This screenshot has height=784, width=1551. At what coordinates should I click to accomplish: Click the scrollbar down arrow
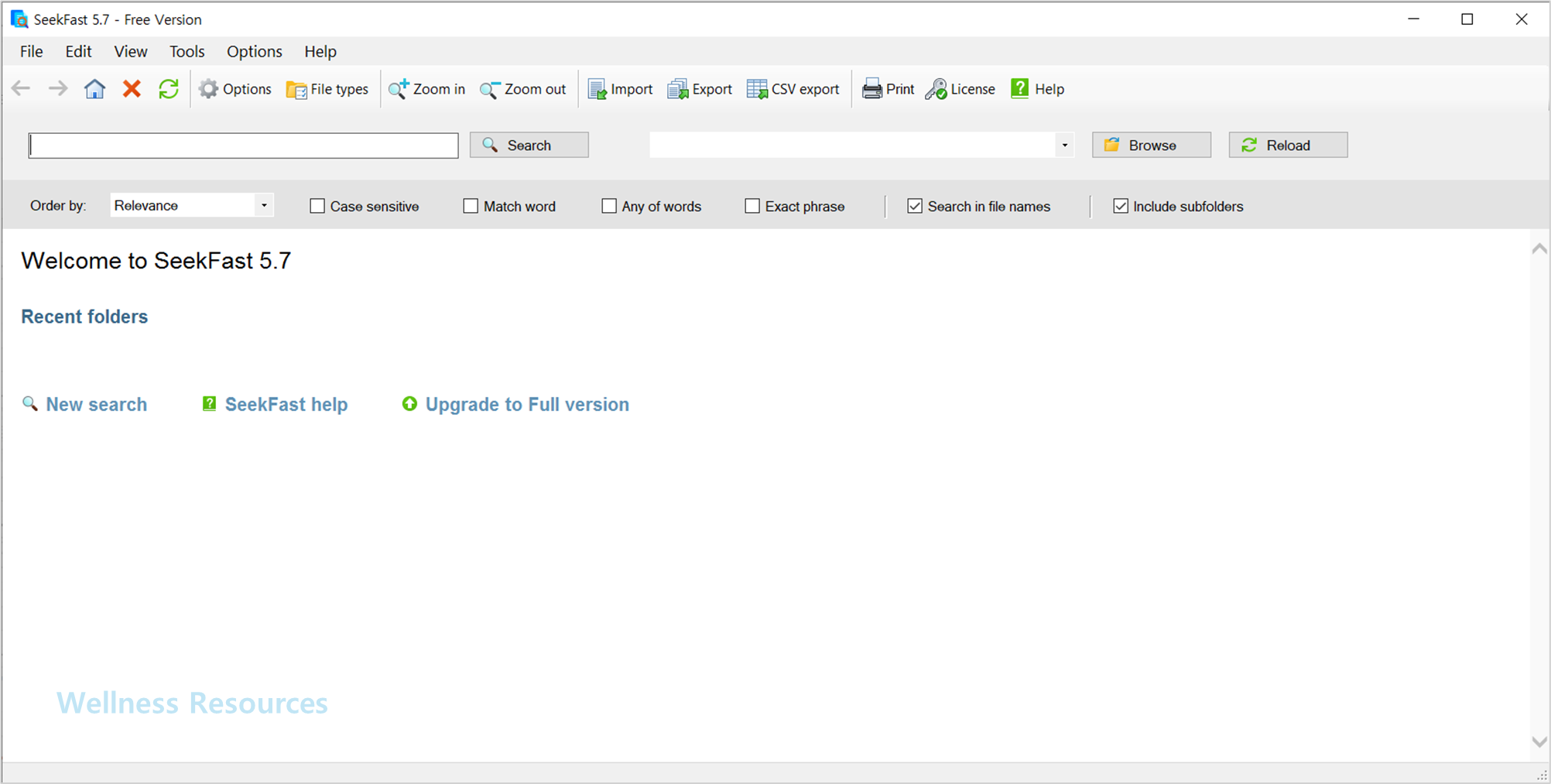click(1539, 741)
